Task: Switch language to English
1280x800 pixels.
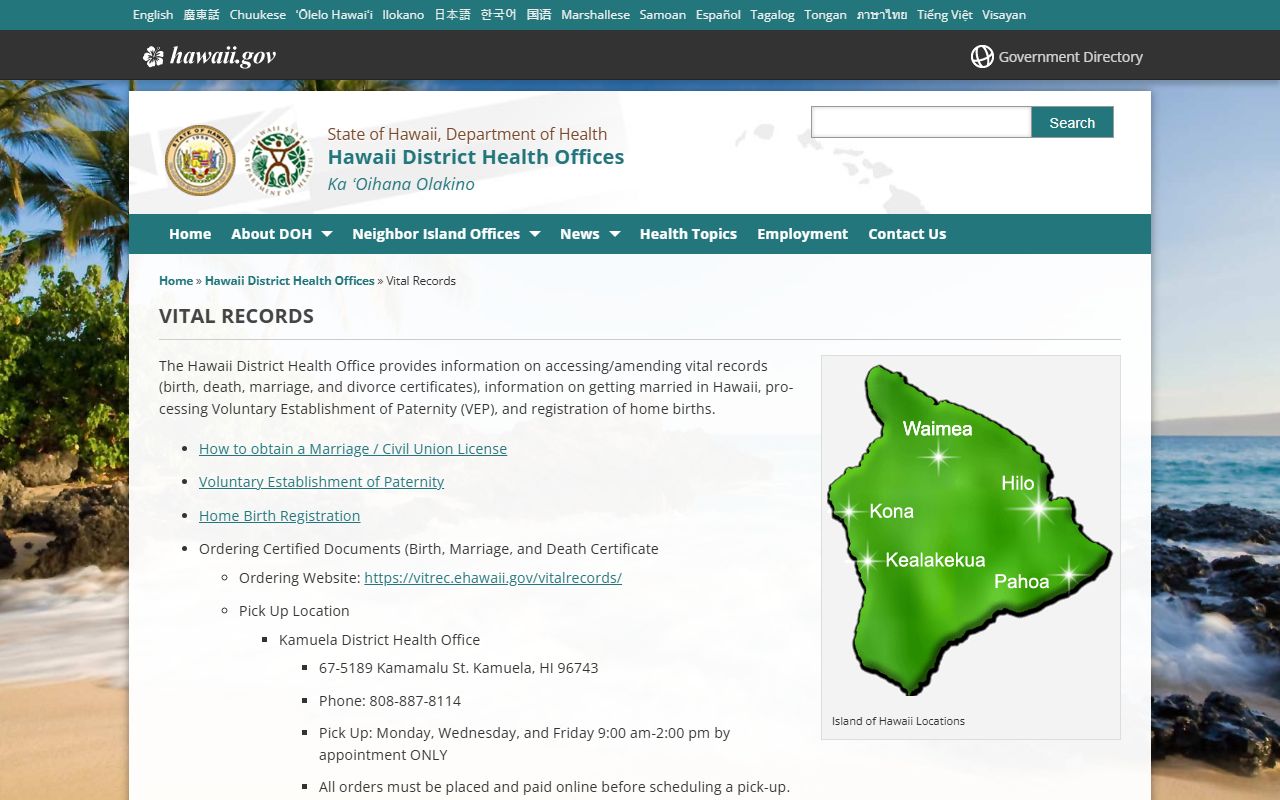Action: pyautogui.click(x=153, y=15)
